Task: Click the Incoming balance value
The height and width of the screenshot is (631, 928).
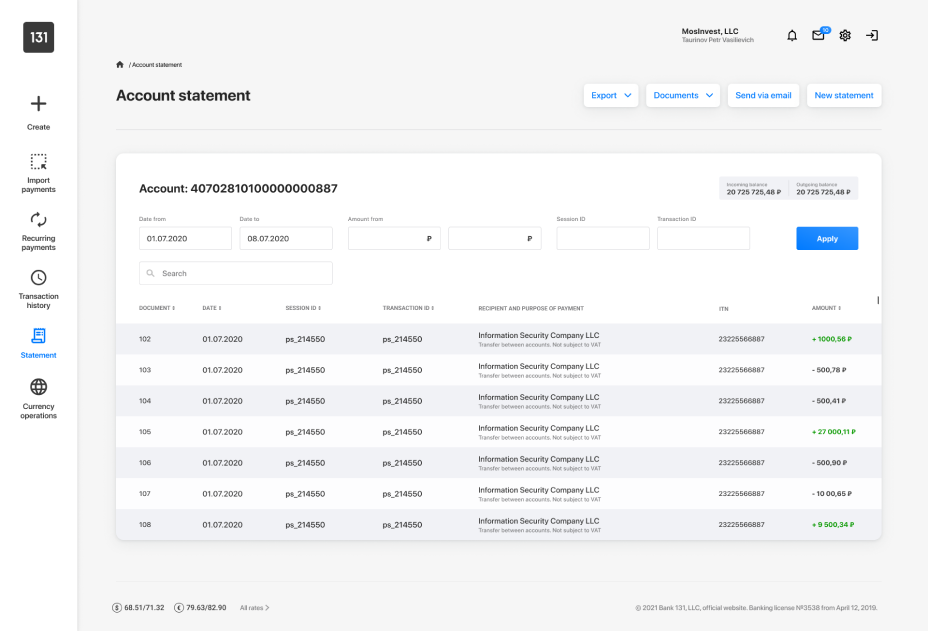Action: (753, 192)
